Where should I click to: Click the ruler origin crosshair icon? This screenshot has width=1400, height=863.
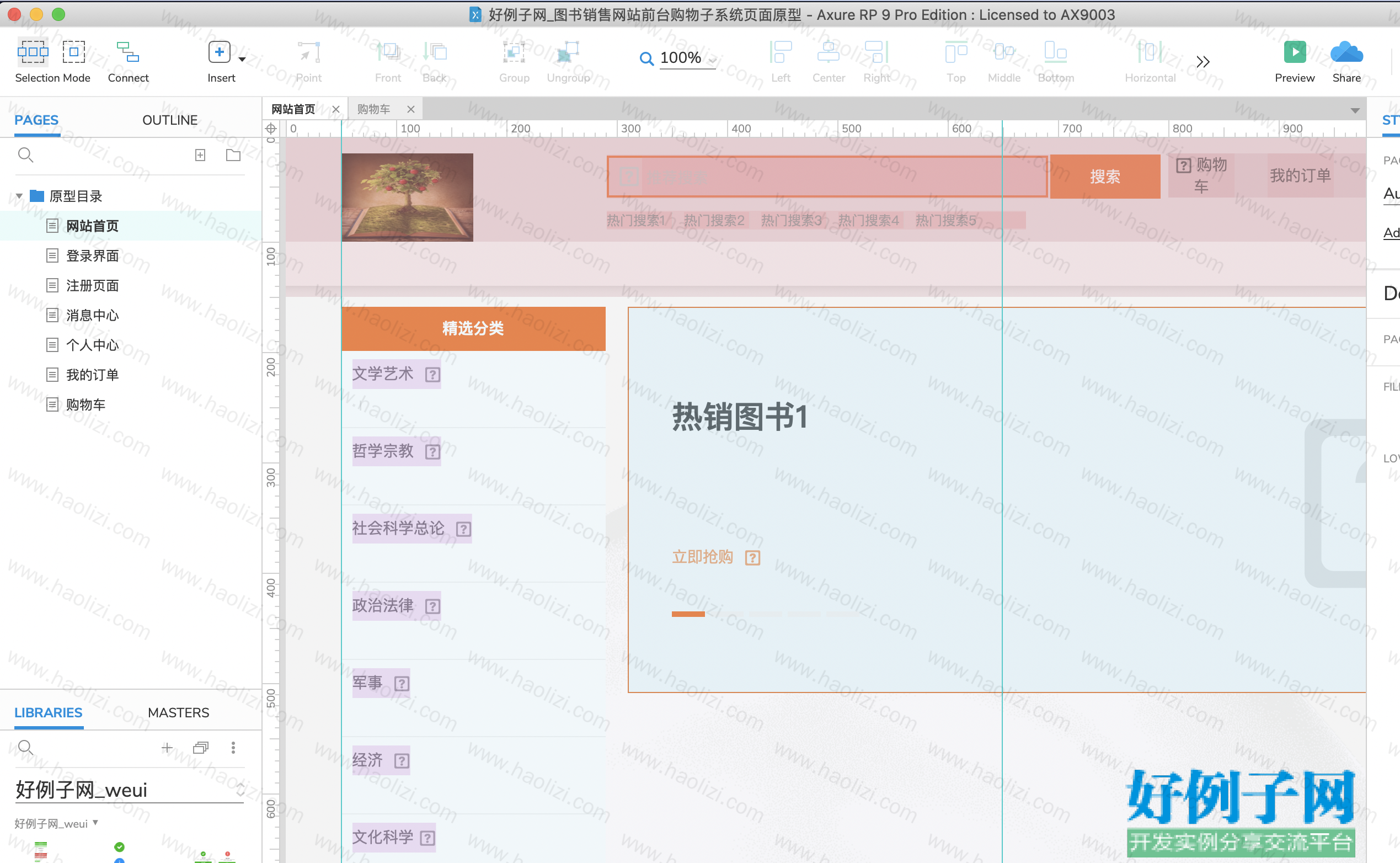(x=271, y=129)
